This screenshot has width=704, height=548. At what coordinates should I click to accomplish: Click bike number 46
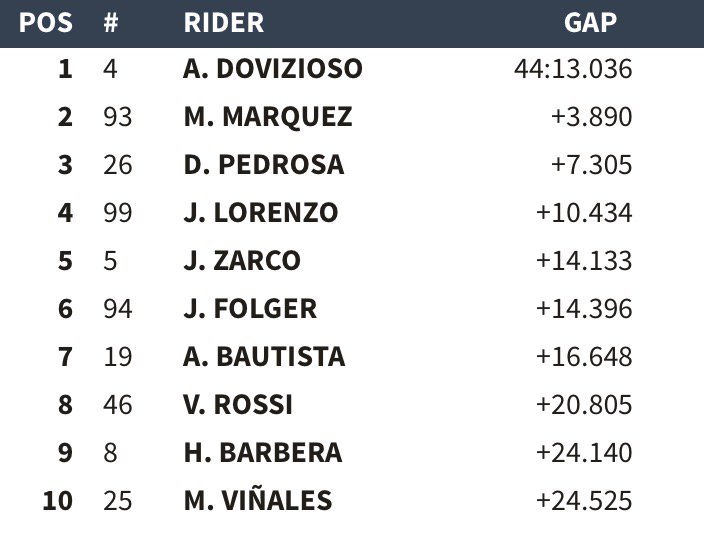[117, 405]
